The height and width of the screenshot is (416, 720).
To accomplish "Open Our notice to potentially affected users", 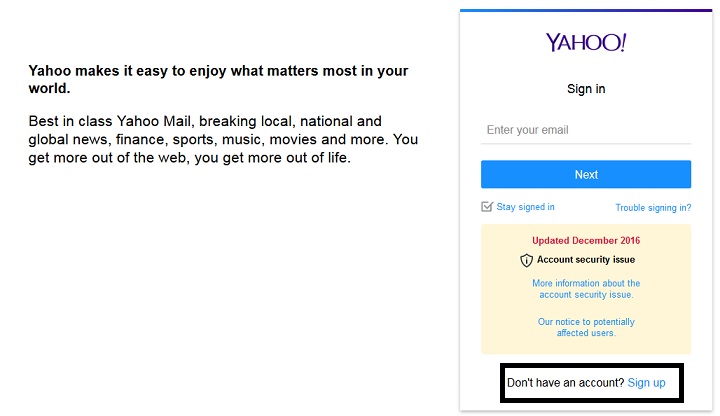I will 586,327.
